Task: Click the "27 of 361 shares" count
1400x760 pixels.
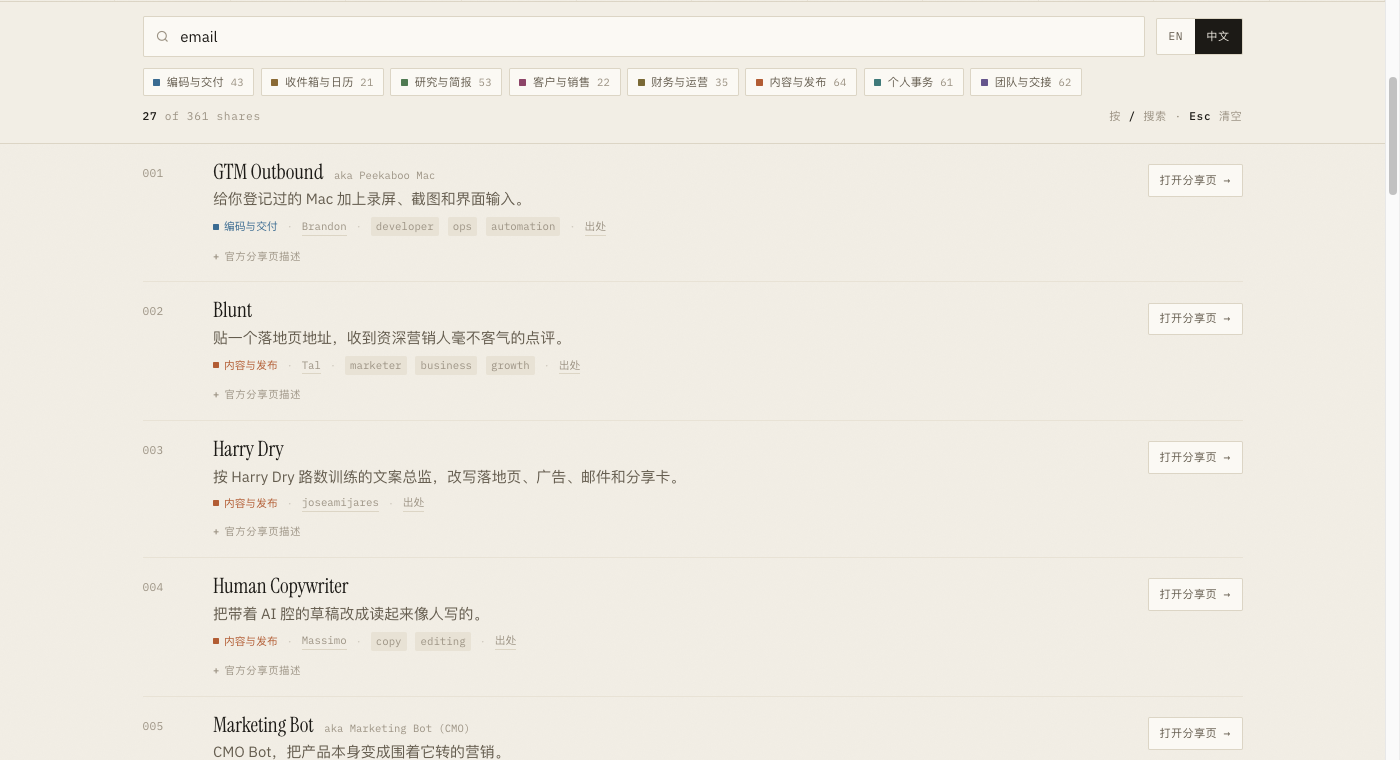Action: (201, 116)
